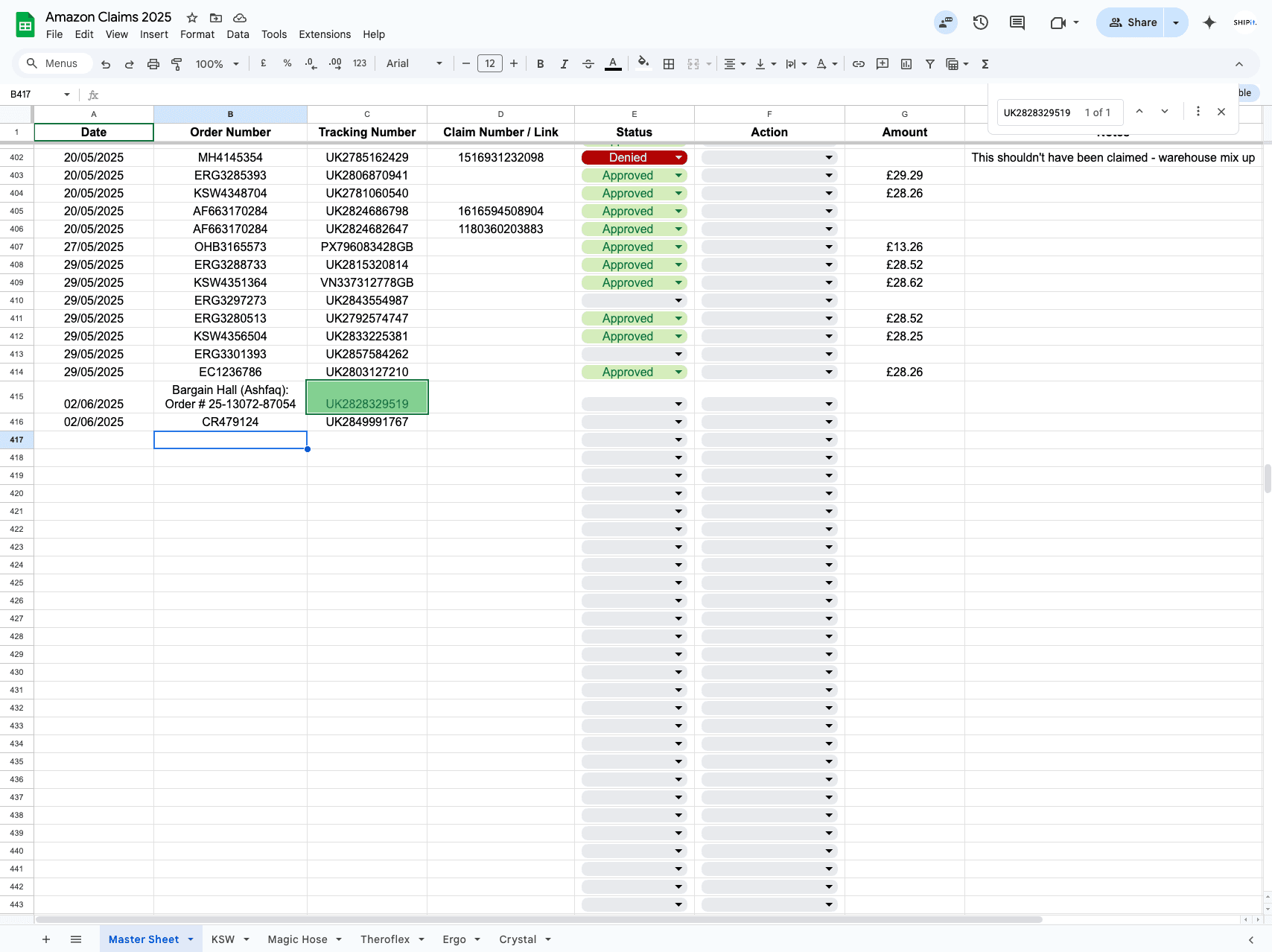The width and height of the screenshot is (1272, 952).
Task: Insert a link with chain icon
Action: [859, 64]
